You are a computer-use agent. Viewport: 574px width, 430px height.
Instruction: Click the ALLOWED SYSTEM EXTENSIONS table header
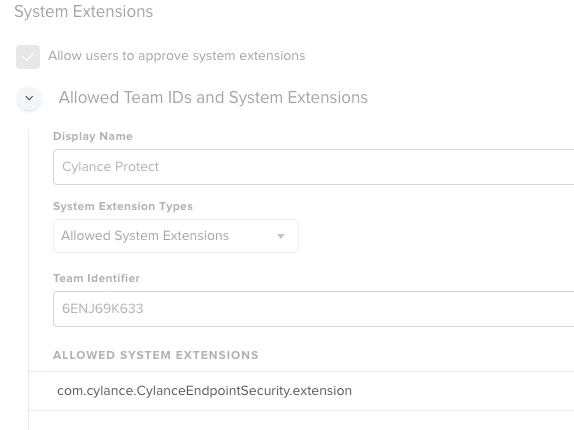(156, 355)
